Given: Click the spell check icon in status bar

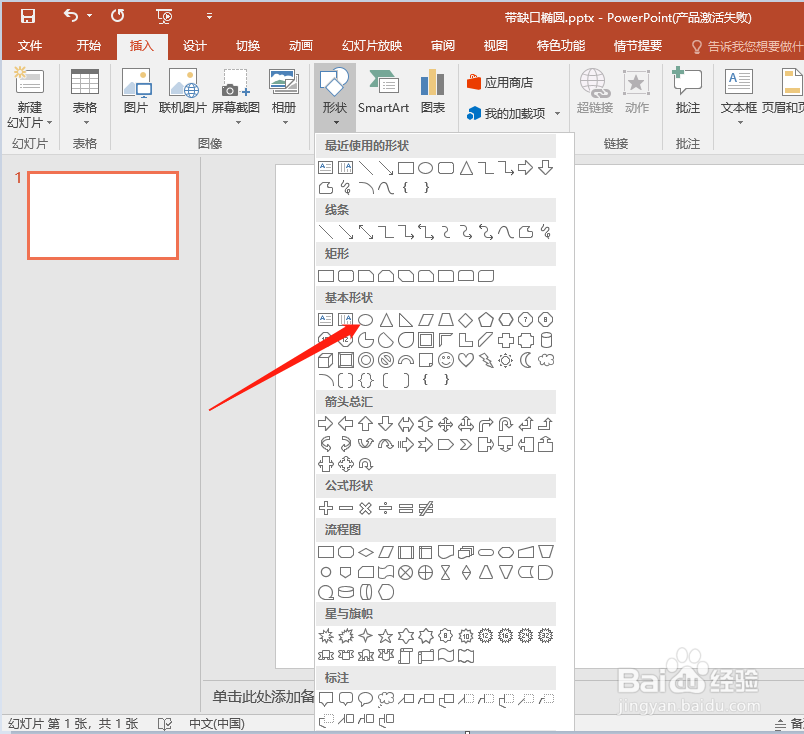Looking at the screenshot, I should coord(165,724).
